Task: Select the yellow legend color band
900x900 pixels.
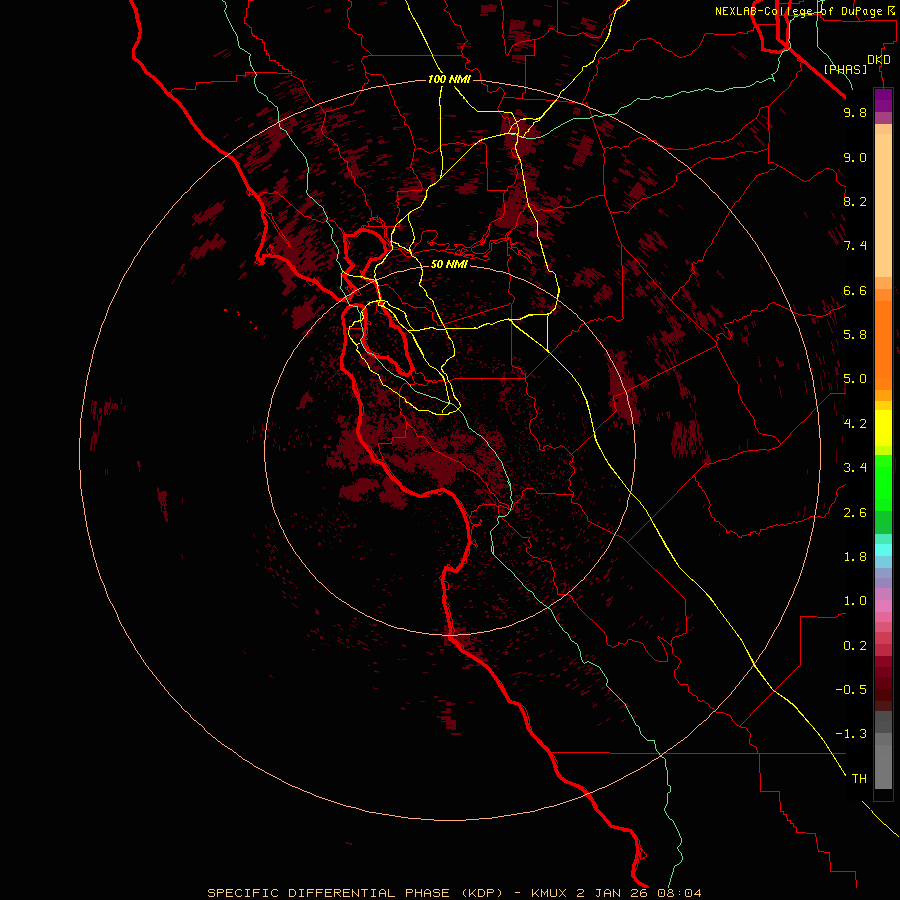Action: tap(883, 428)
